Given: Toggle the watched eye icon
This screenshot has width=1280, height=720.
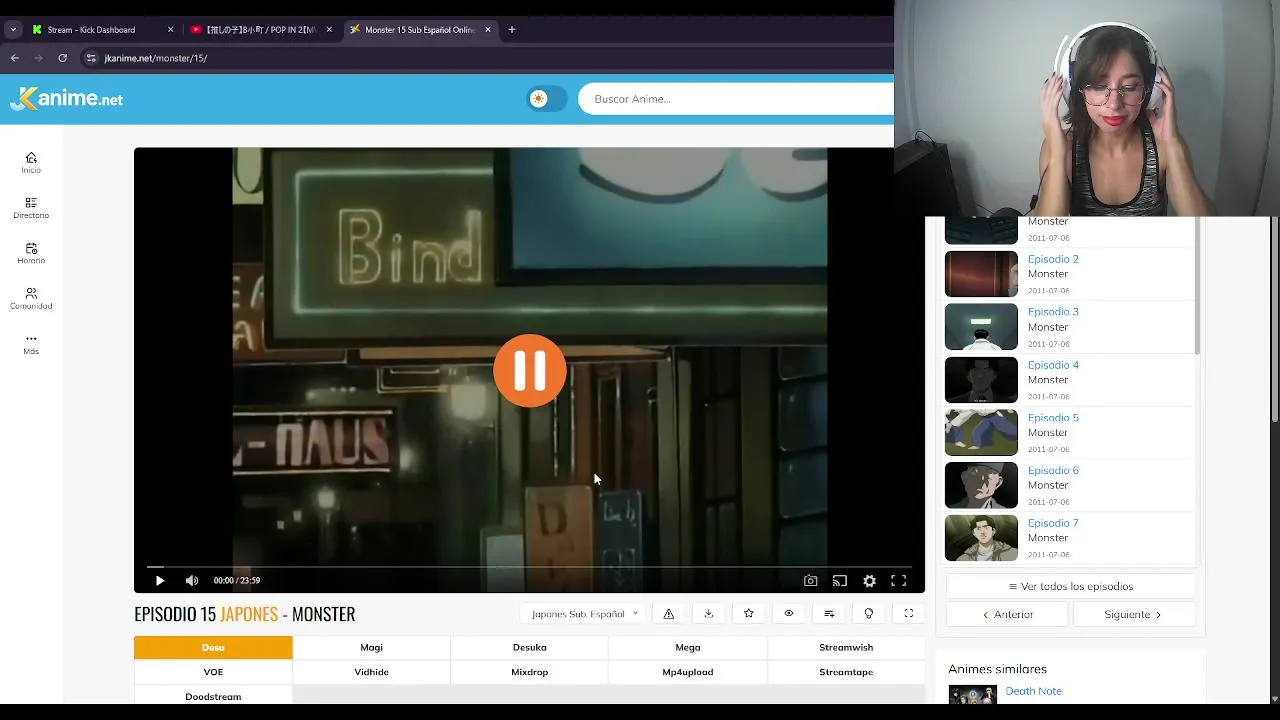Looking at the screenshot, I should click(789, 614).
